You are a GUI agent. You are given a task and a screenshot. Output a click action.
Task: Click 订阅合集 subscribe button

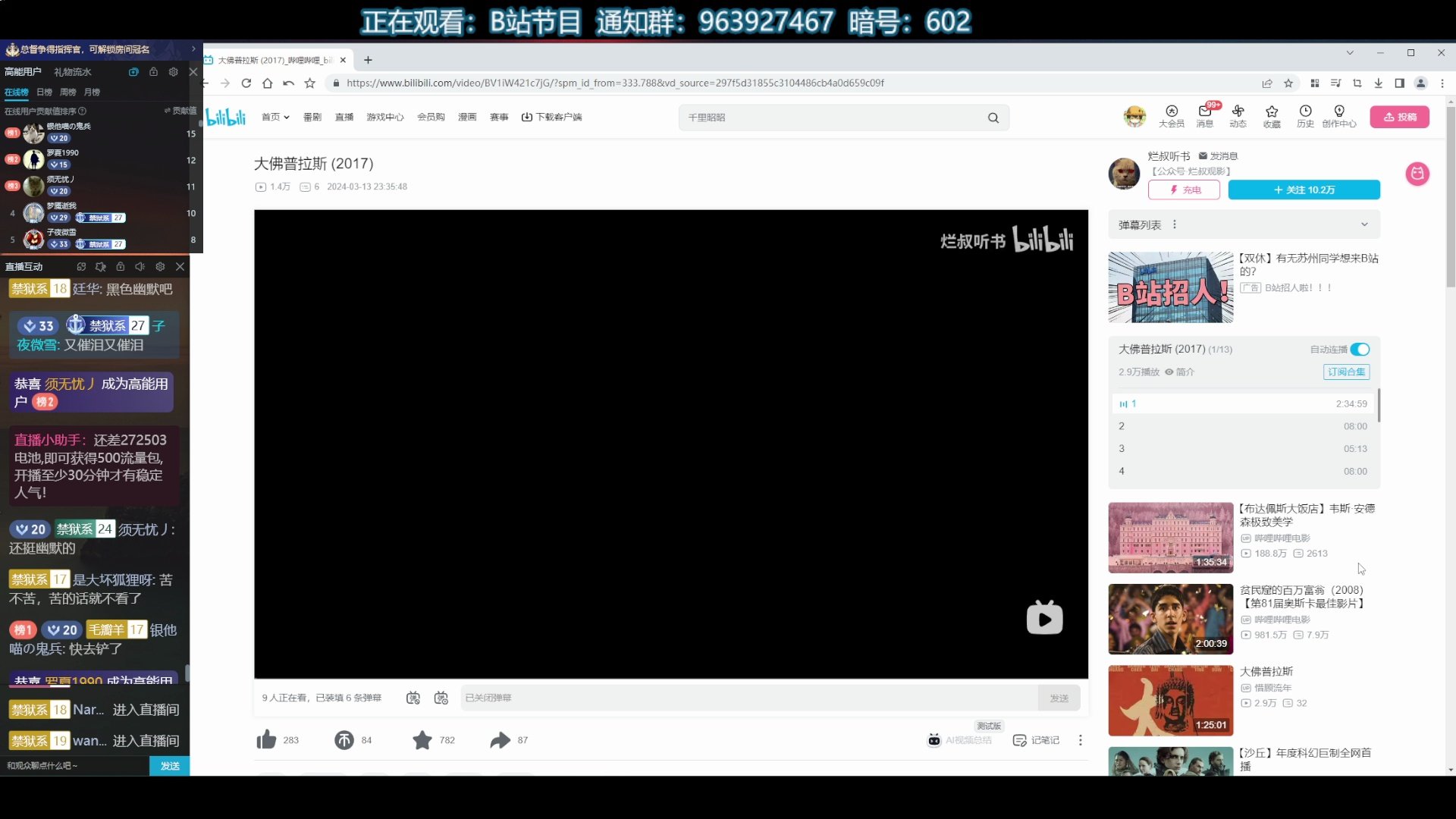tap(1347, 372)
